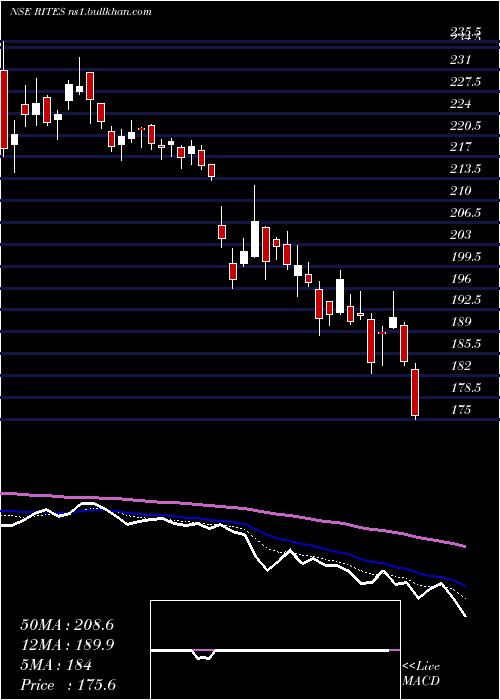This screenshot has height=700, width=500.
Task: Click the MACD histogram dip in inset box
Action: pos(204,654)
